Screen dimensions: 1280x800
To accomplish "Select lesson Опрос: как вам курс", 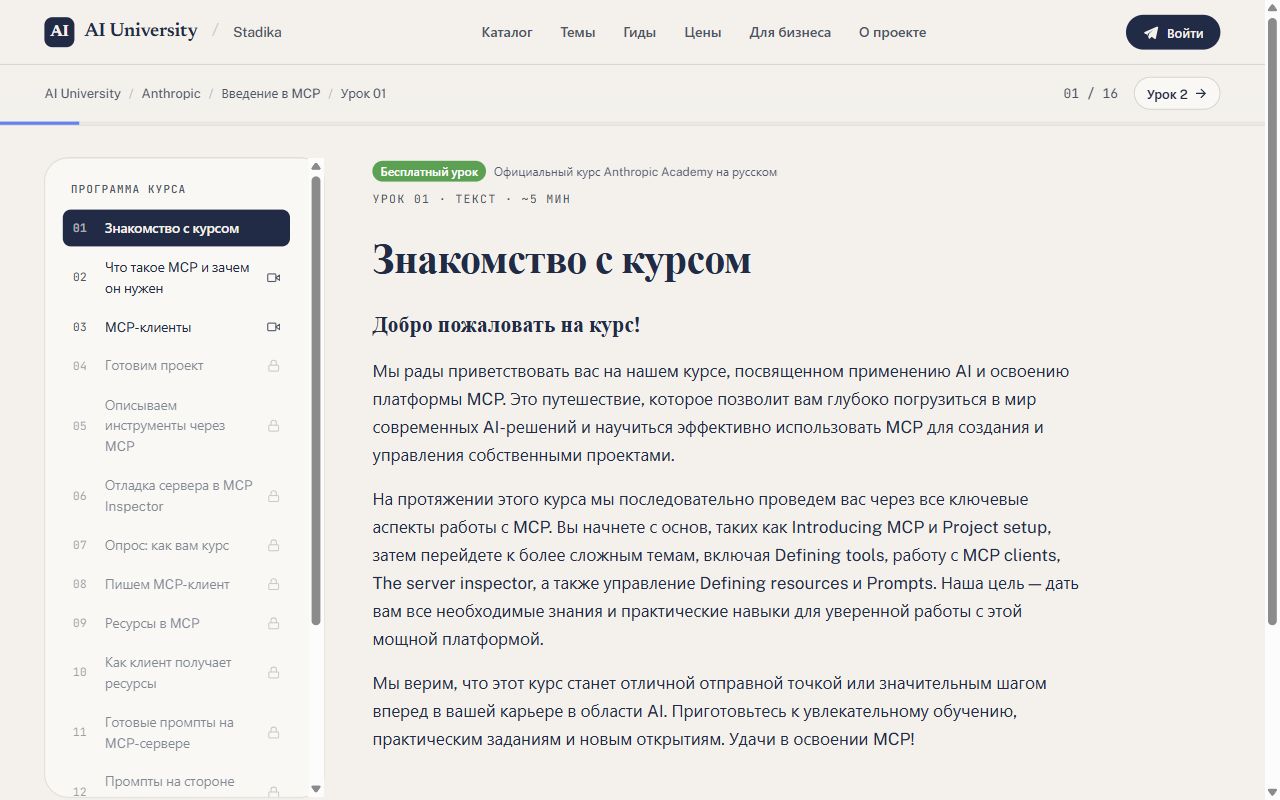I will click(176, 546).
